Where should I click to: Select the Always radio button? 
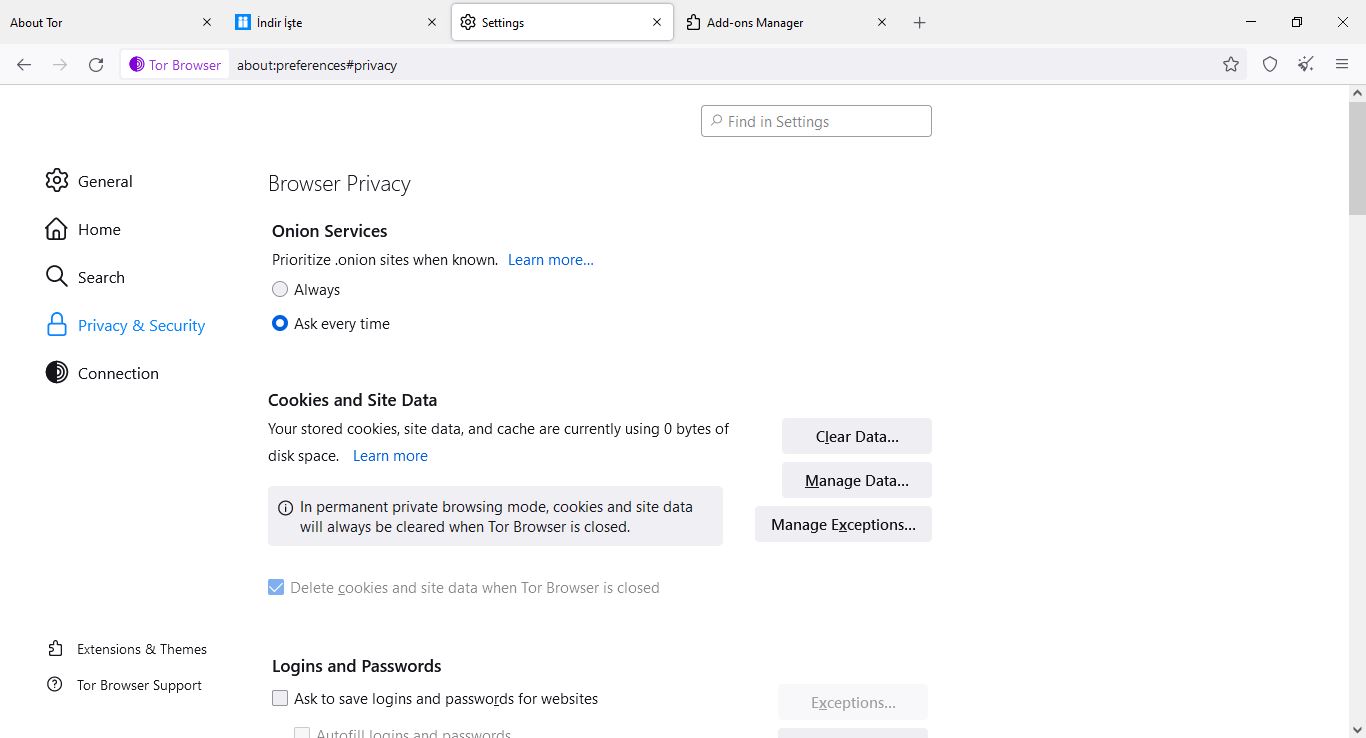click(x=280, y=289)
